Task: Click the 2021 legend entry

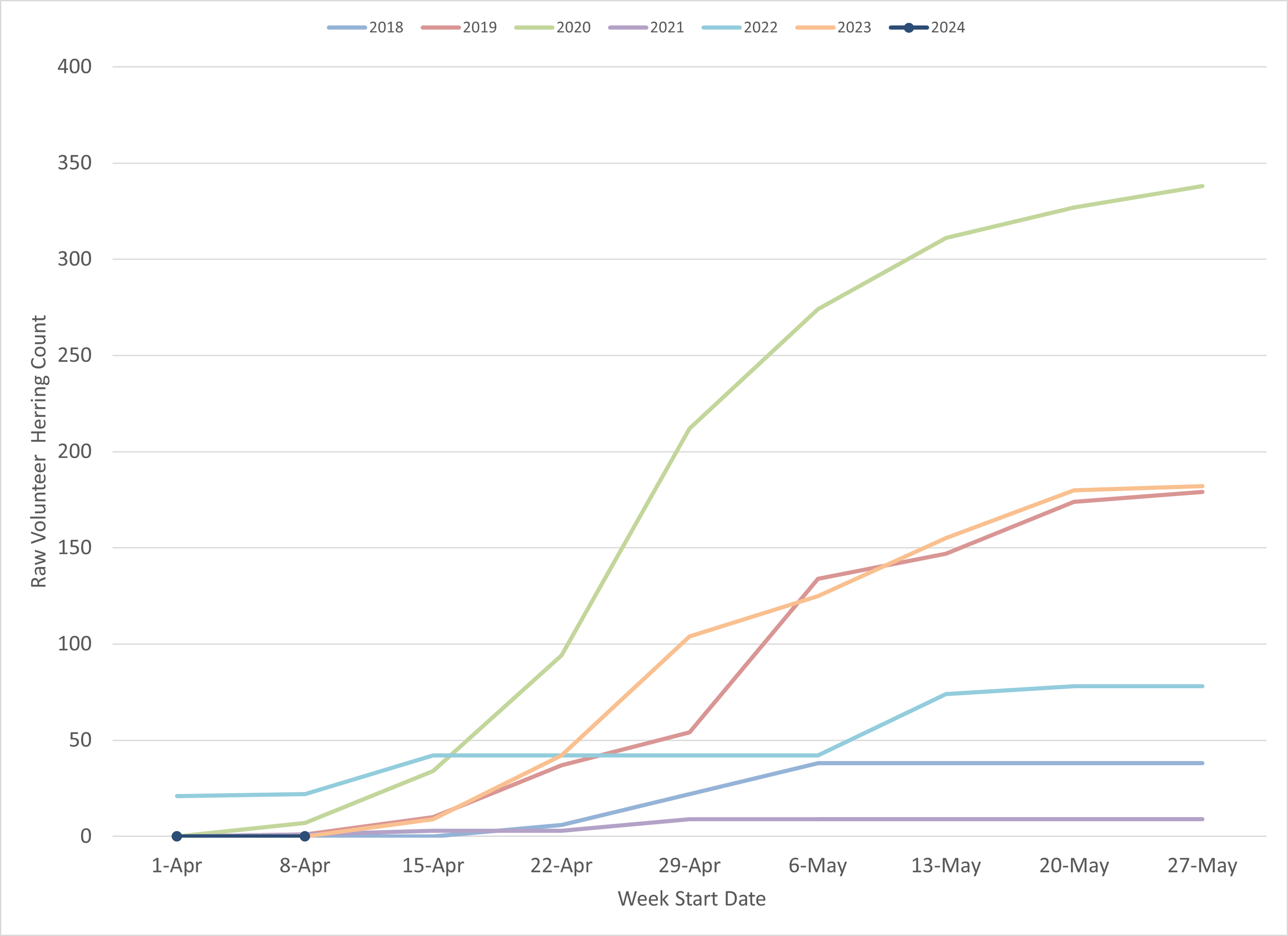Action: point(667,27)
